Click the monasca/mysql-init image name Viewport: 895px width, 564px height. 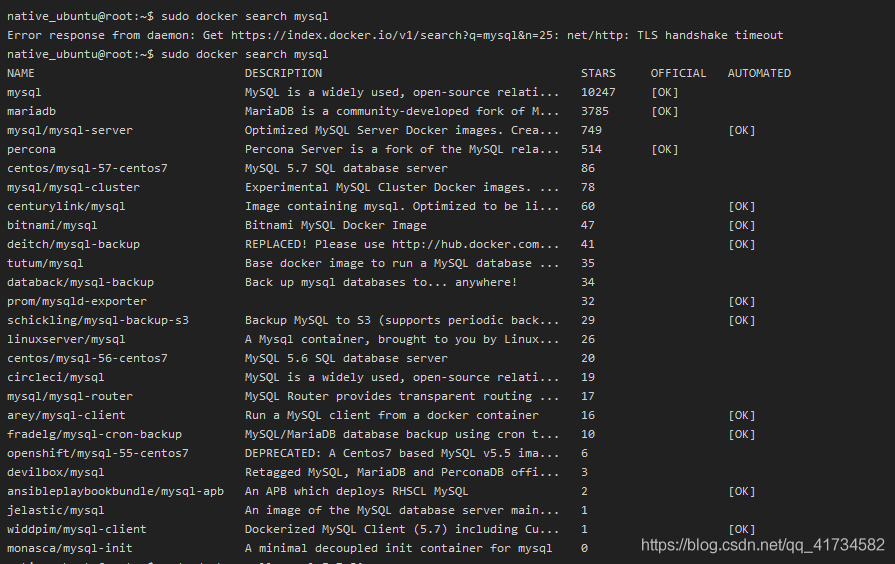click(x=70, y=548)
